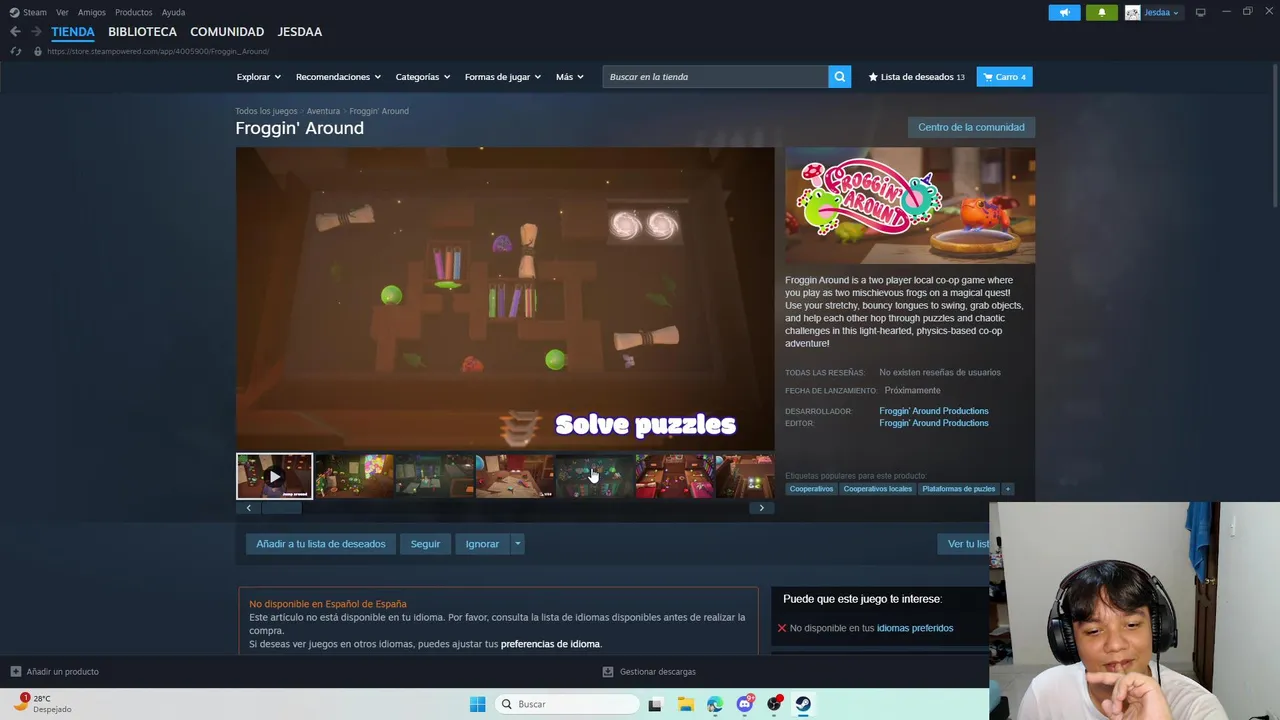Open Big Picture mode monitor icon
This screenshot has width=1280, height=720.
(1201, 12)
